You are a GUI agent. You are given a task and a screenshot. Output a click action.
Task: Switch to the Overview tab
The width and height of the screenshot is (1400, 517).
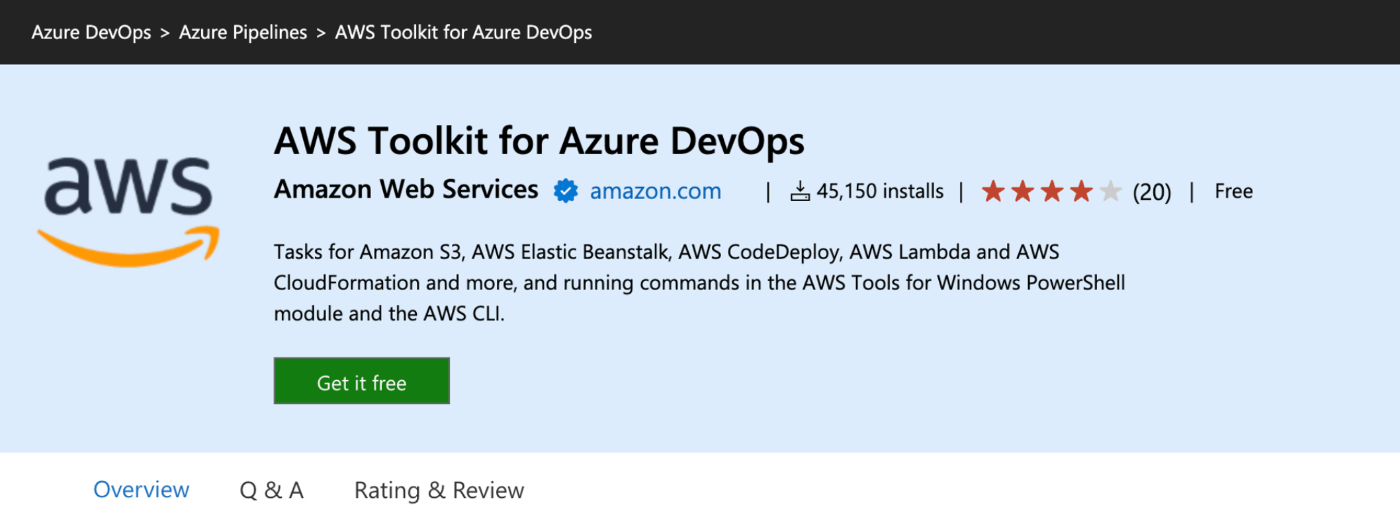(x=141, y=490)
